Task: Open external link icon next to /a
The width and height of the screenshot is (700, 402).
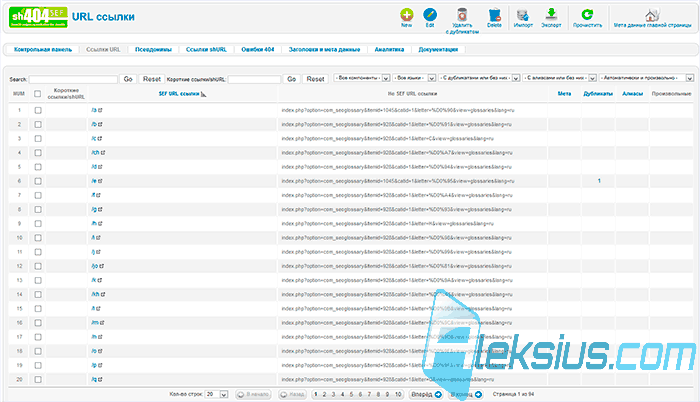Action: (100, 110)
